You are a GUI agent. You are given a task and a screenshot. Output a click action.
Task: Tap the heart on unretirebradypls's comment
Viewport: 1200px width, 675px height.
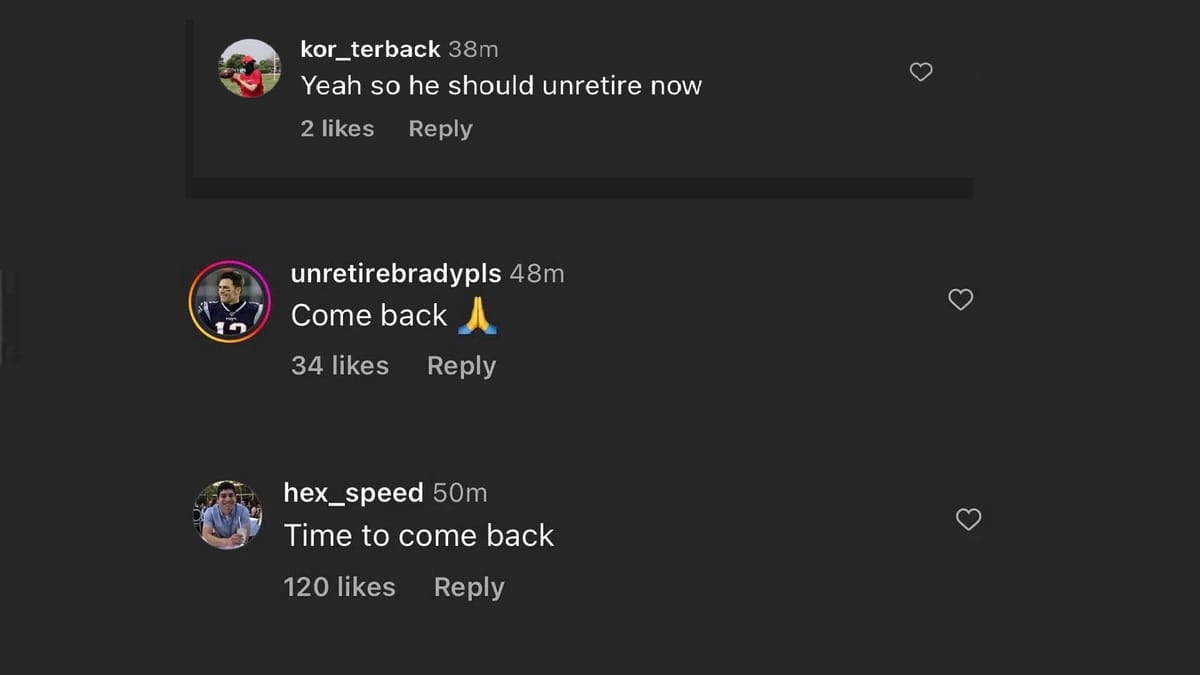point(960,300)
